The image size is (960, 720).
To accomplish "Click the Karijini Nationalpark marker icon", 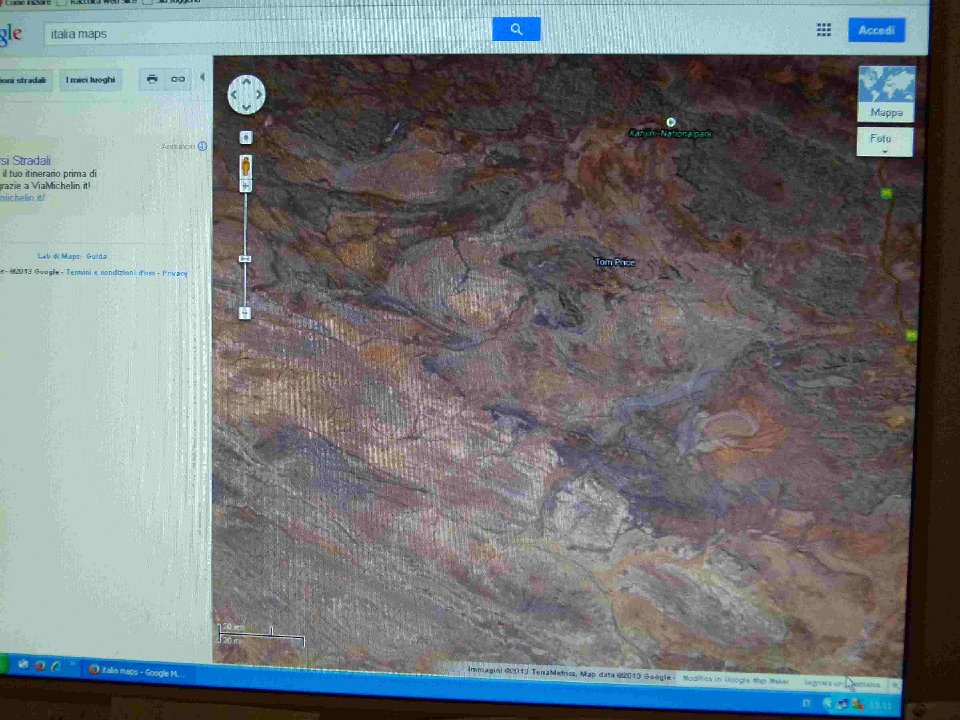I will click(x=671, y=122).
